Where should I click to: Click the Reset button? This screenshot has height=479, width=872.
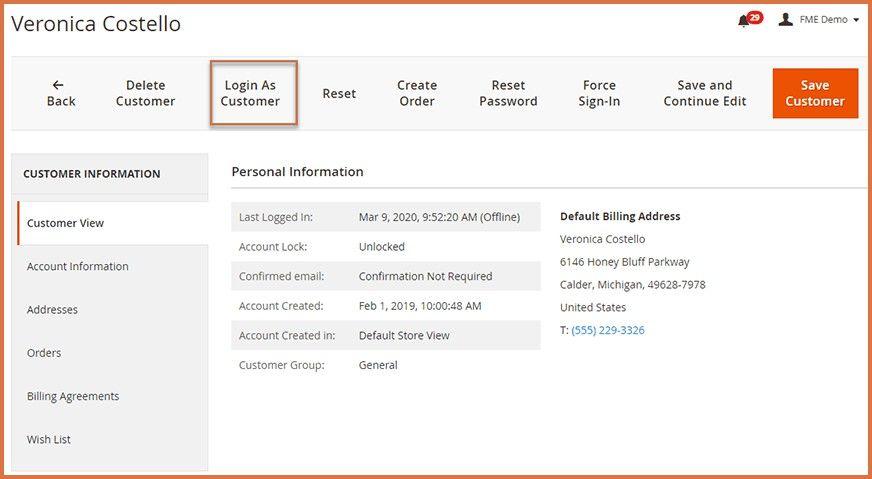point(339,93)
